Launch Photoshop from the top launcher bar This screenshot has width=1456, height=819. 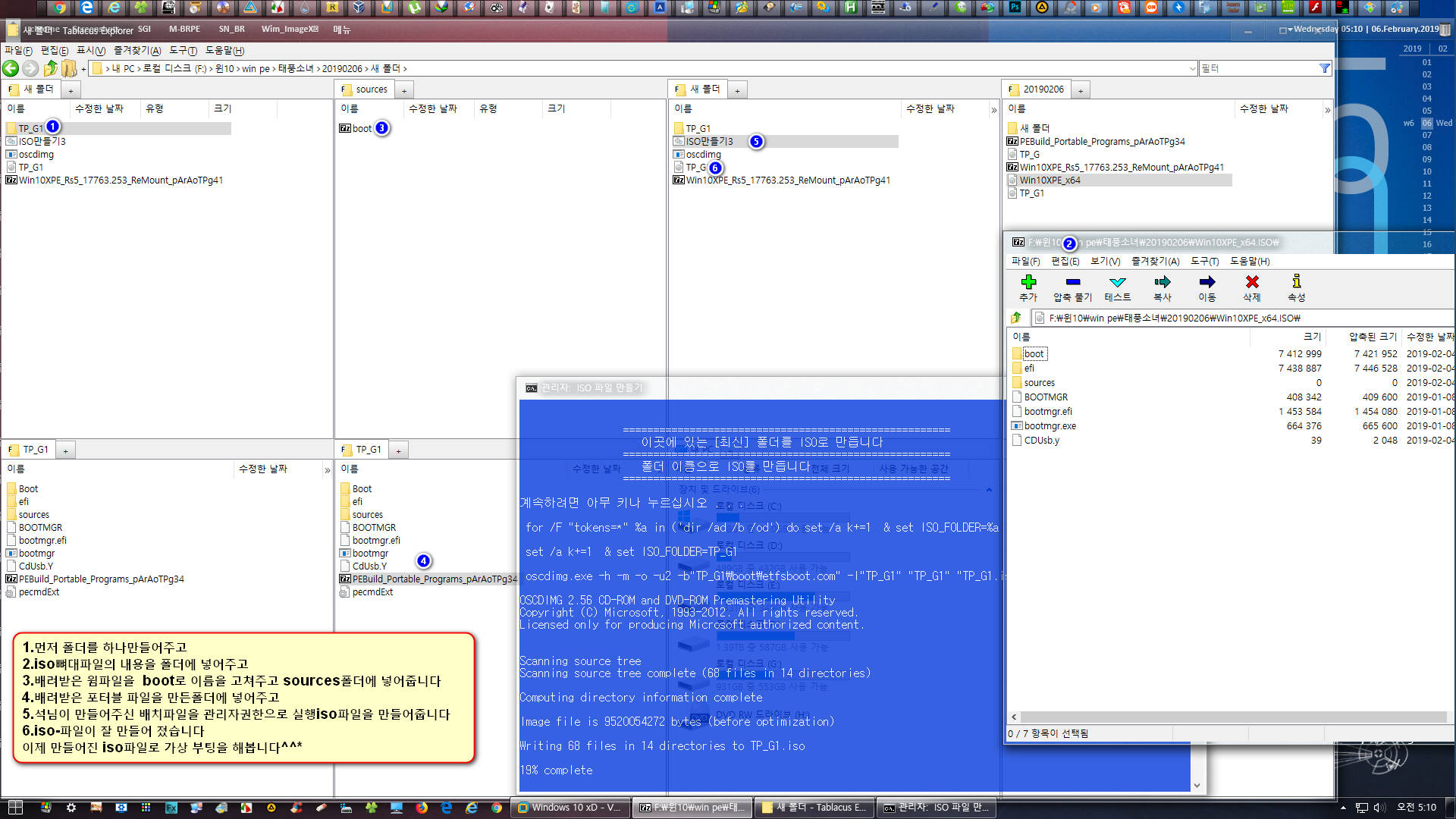[1015, 8]
